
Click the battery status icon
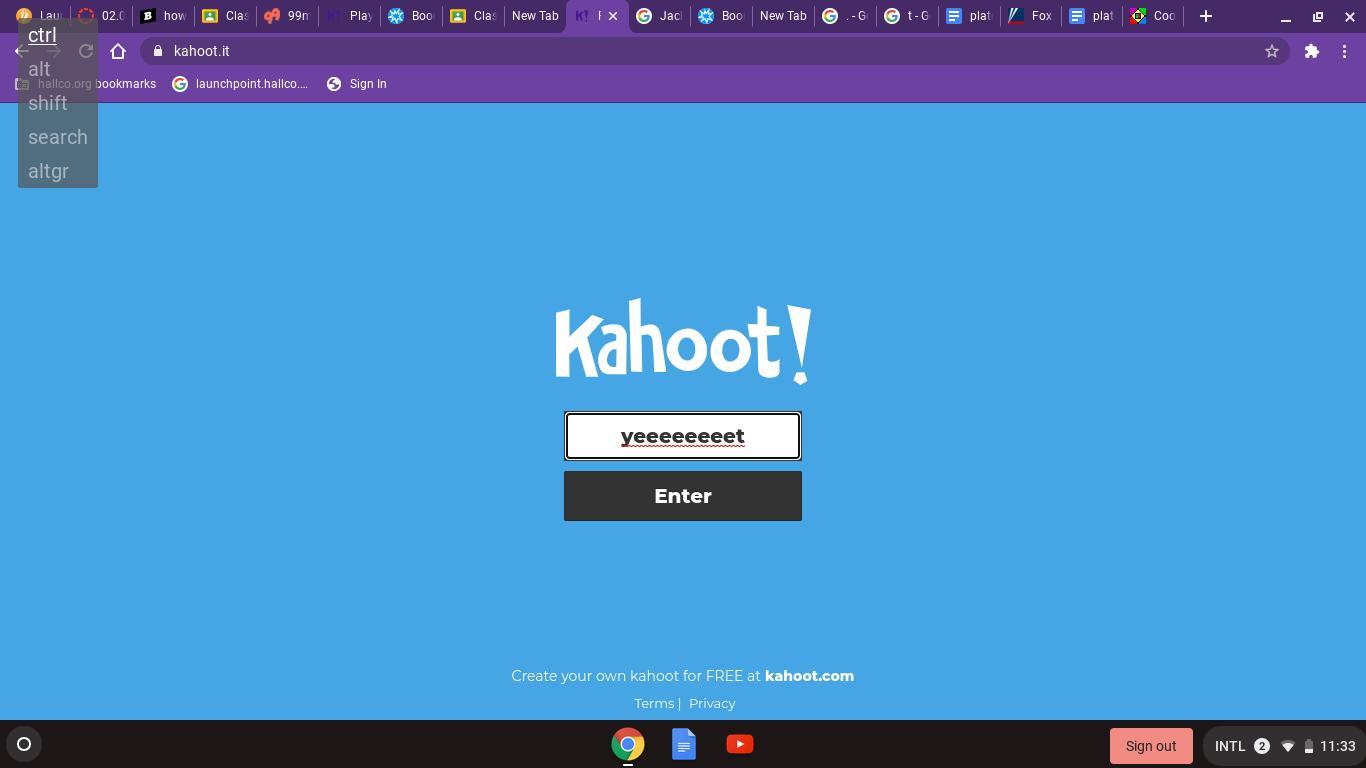point(1308,746)
